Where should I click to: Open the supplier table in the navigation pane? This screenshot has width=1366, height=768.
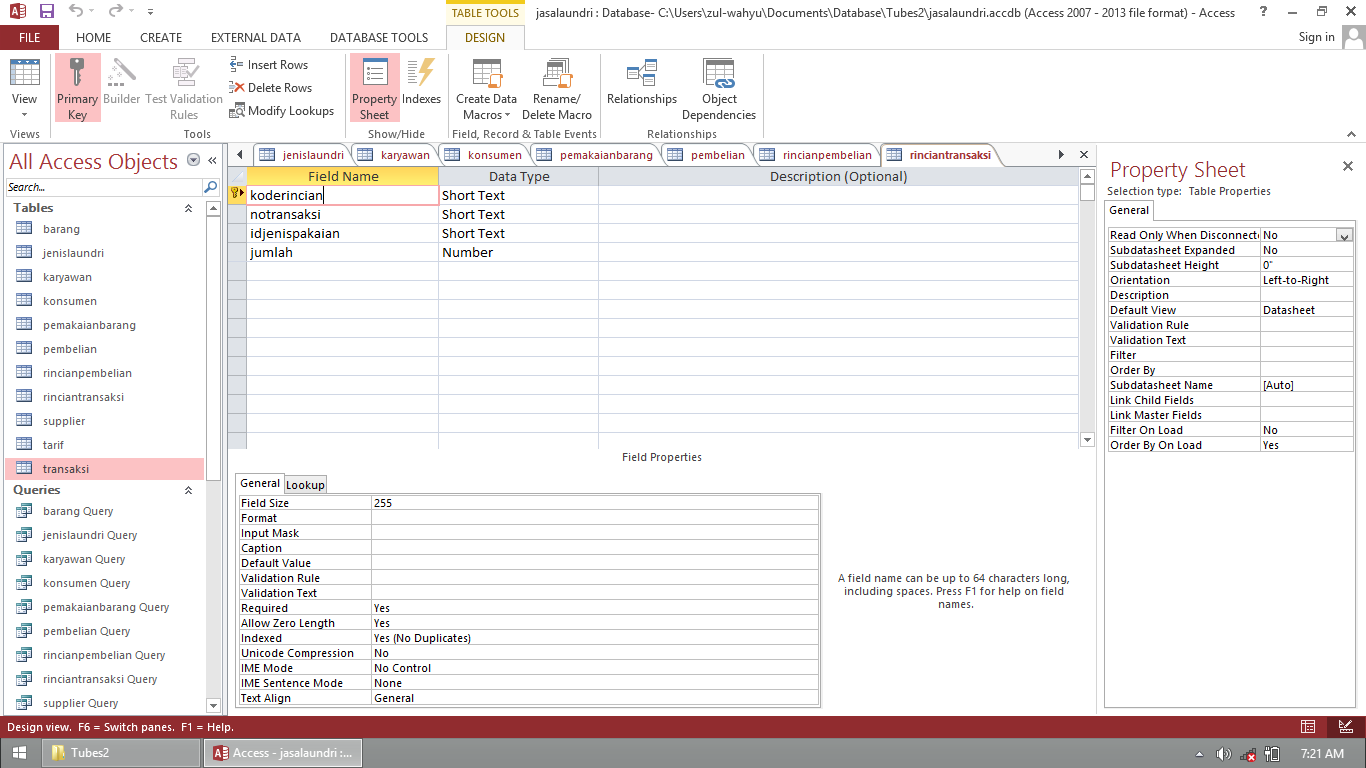(64, 421)
